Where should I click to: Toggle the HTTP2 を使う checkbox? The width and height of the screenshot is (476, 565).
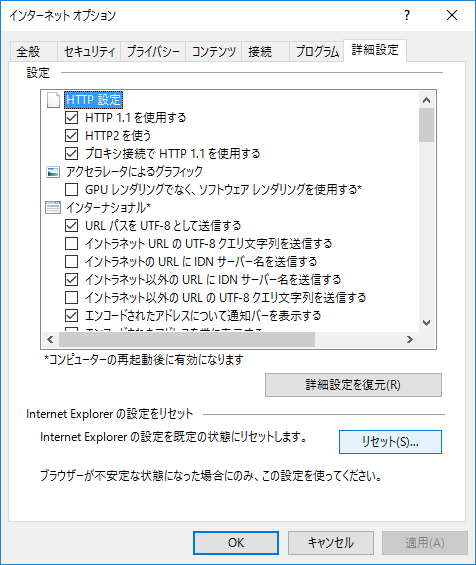(71, 135)
